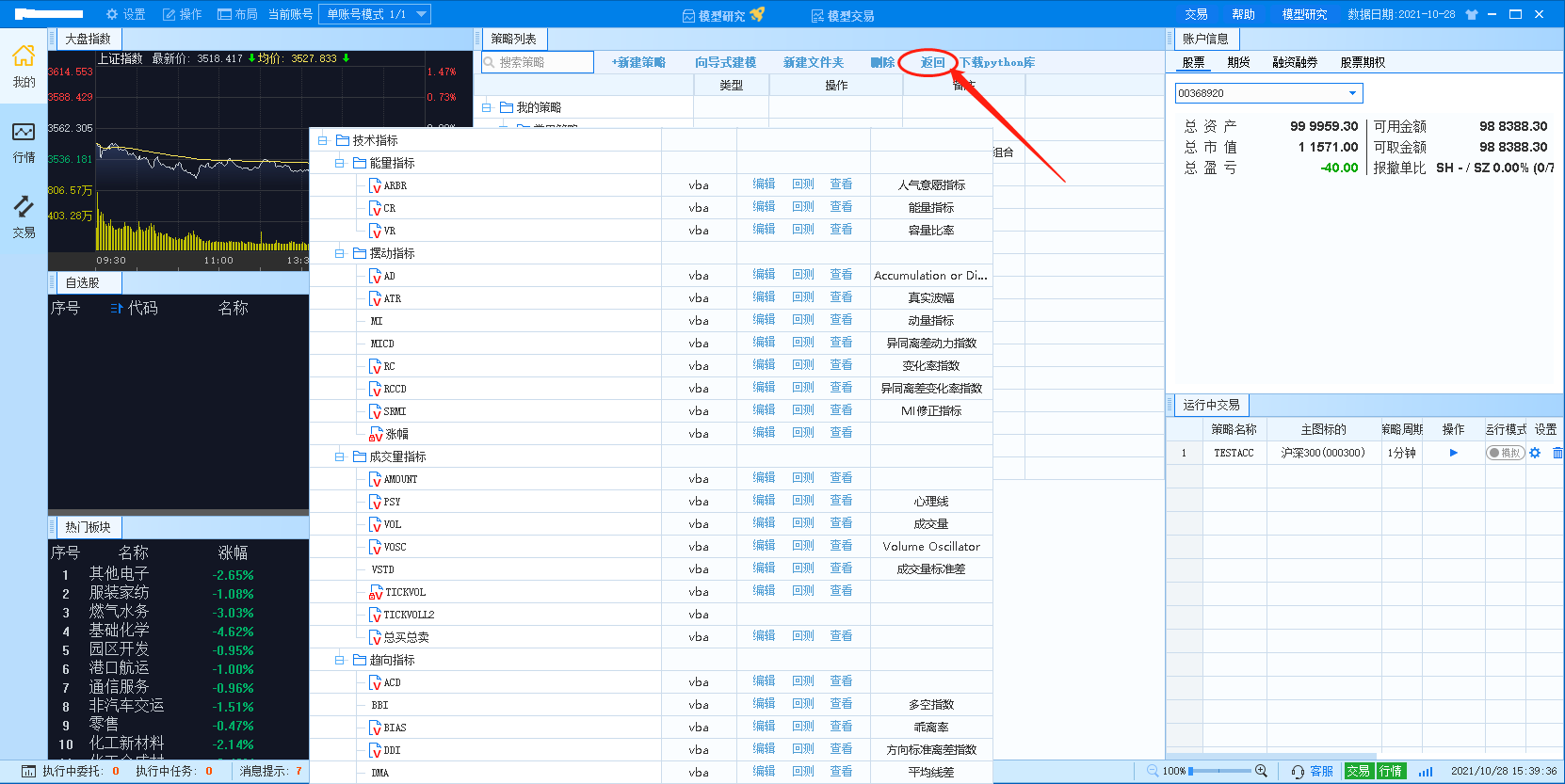The width and height of the screenshot is (1565, 784).
Task: Open the 操作 item in top bar
Action: [x=182, y=14]
